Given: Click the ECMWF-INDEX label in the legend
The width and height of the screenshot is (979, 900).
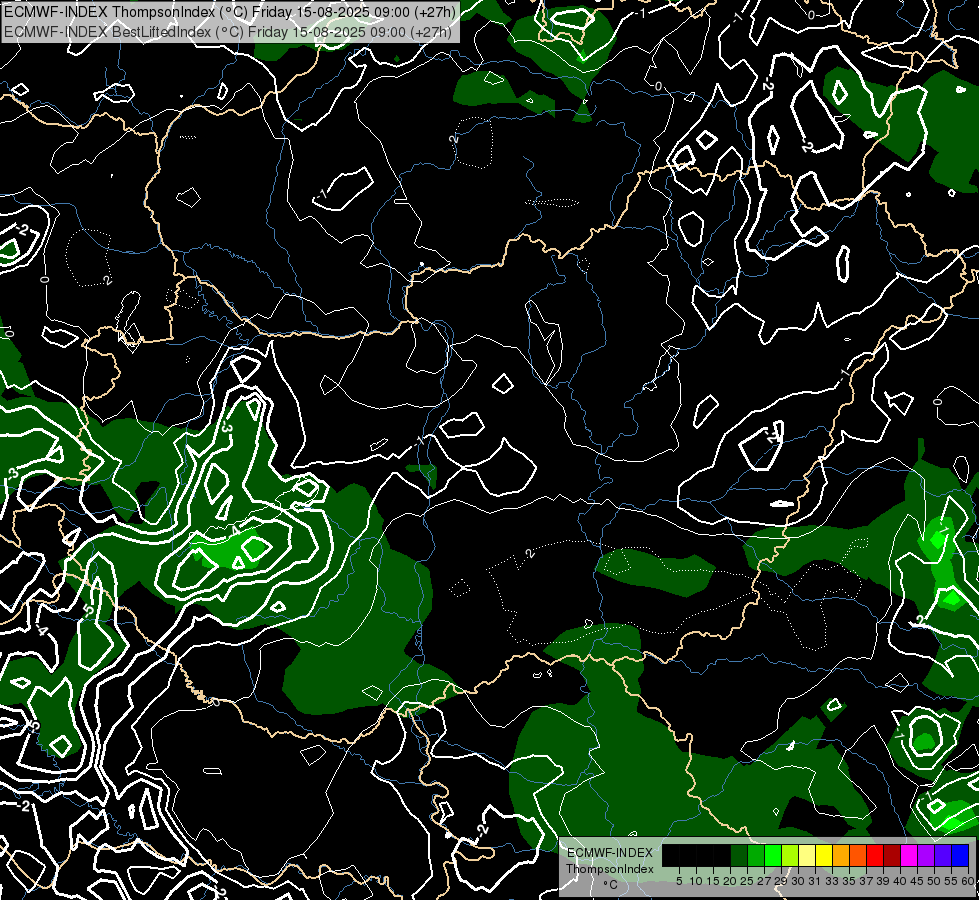Looking at the screenshot, I should click(x=610, y=853).
